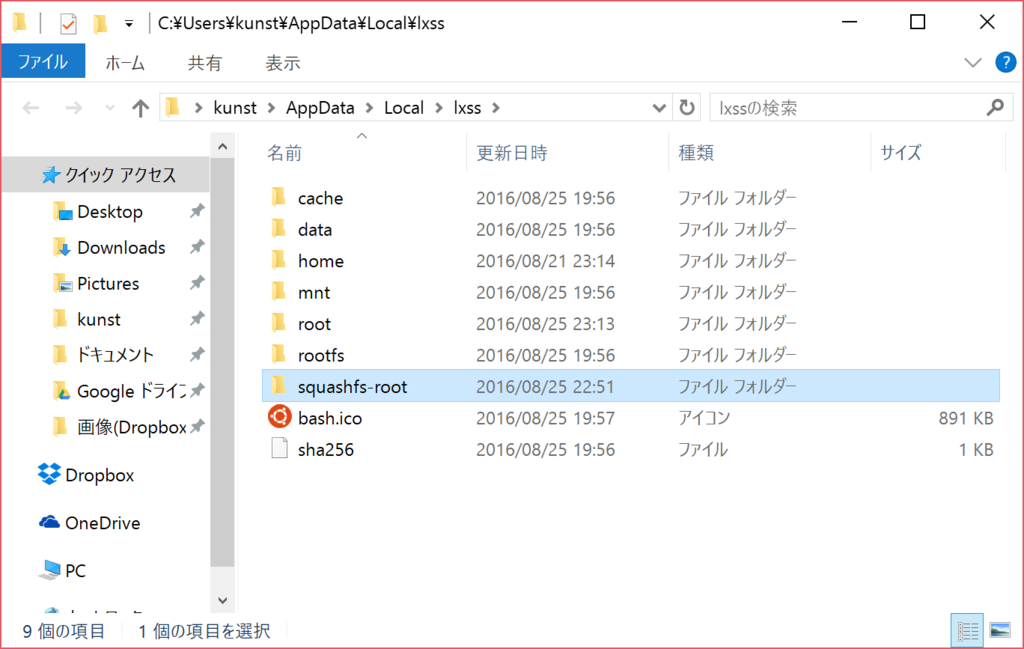Select the data folder
1024x649 pixels.
[630, 229]
